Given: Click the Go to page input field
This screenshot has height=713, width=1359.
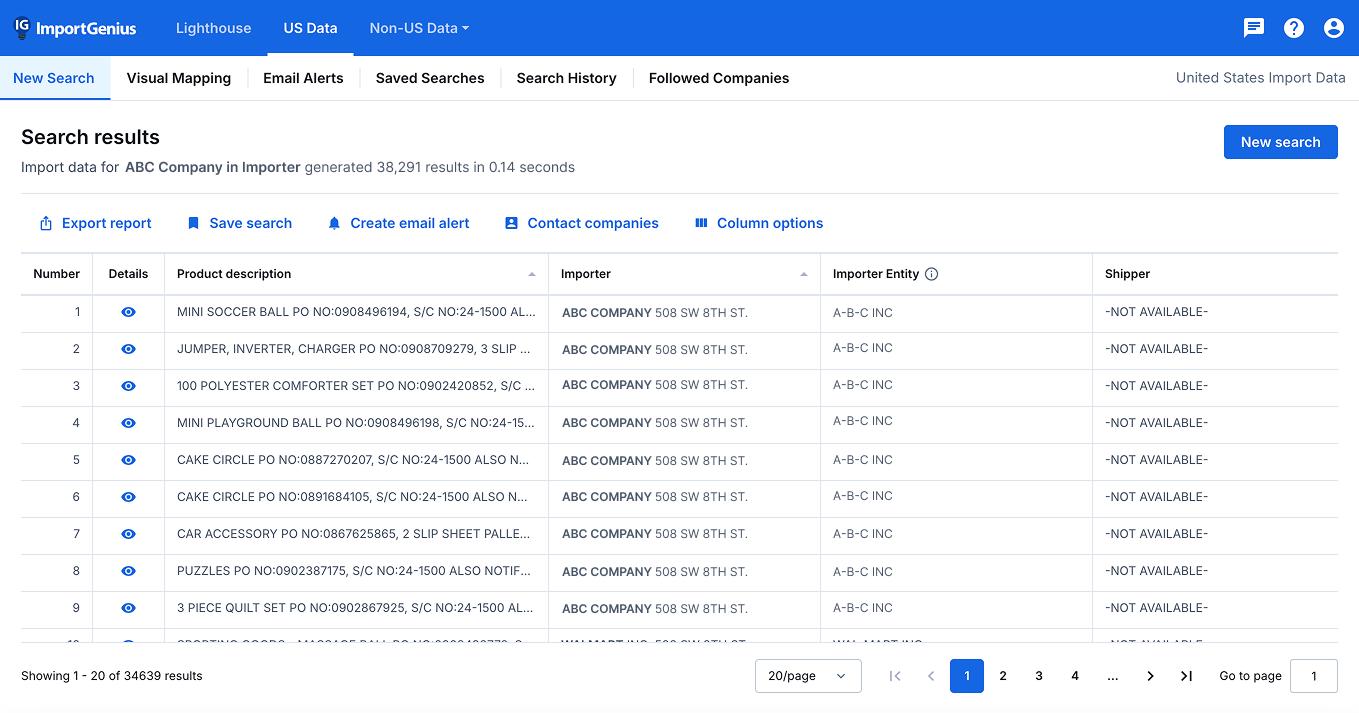Looking at the screenshot, I should (1314, 676).
